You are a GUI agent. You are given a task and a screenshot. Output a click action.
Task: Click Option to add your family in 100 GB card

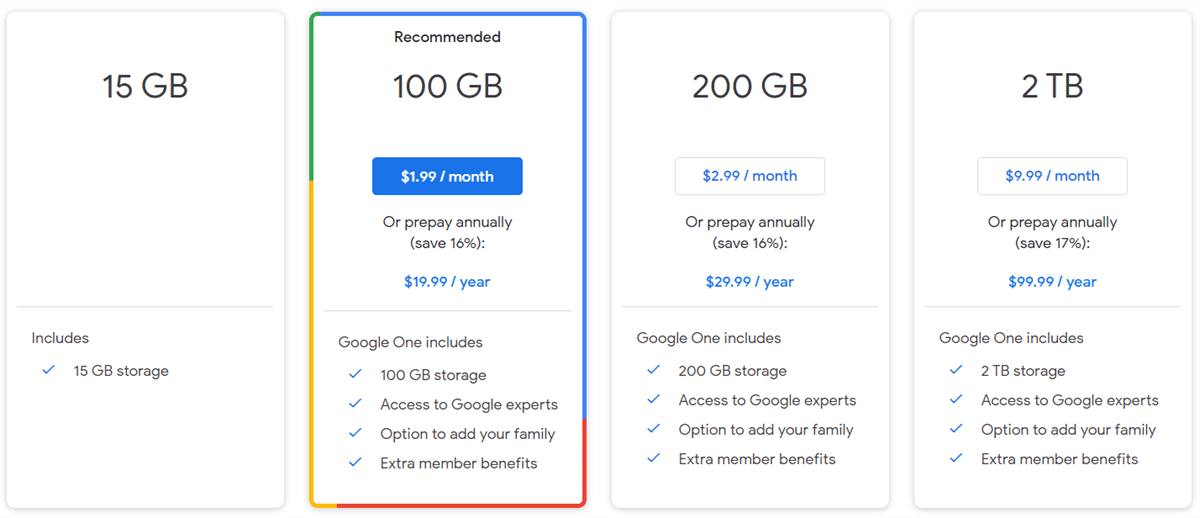point(467,434)
